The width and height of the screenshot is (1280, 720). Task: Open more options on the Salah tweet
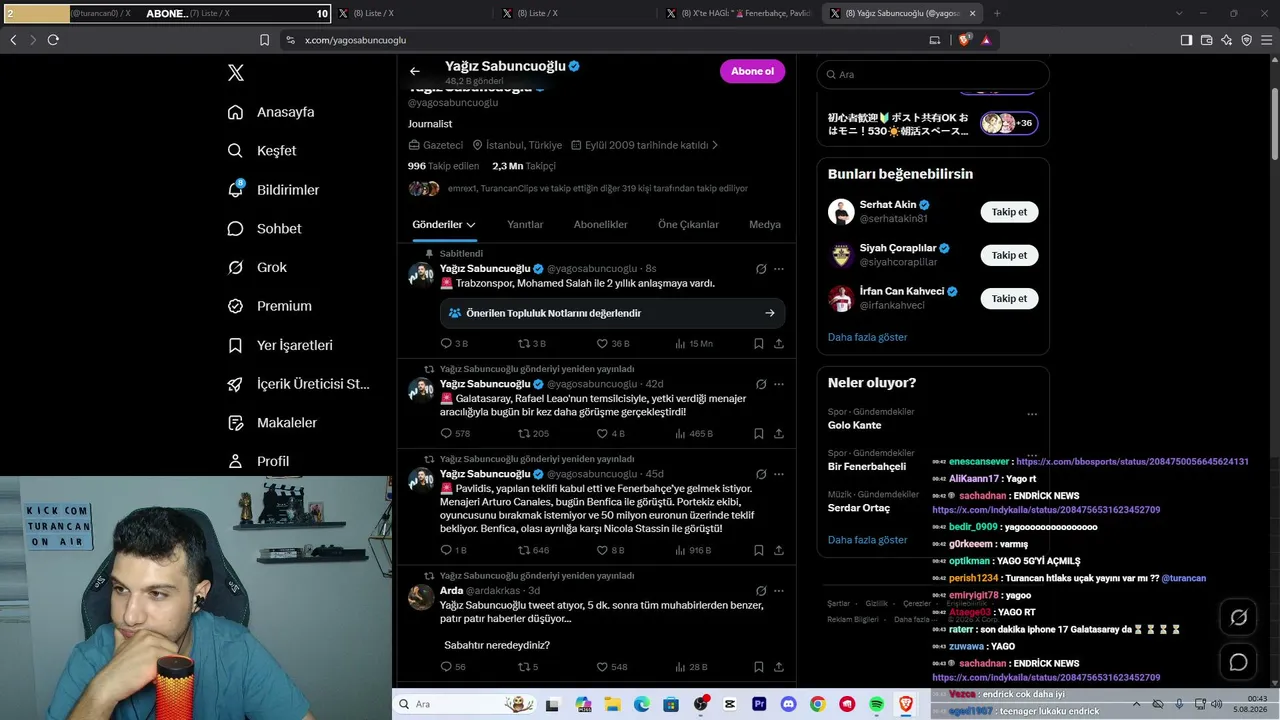pyautogui.click(x=779, y=269)
